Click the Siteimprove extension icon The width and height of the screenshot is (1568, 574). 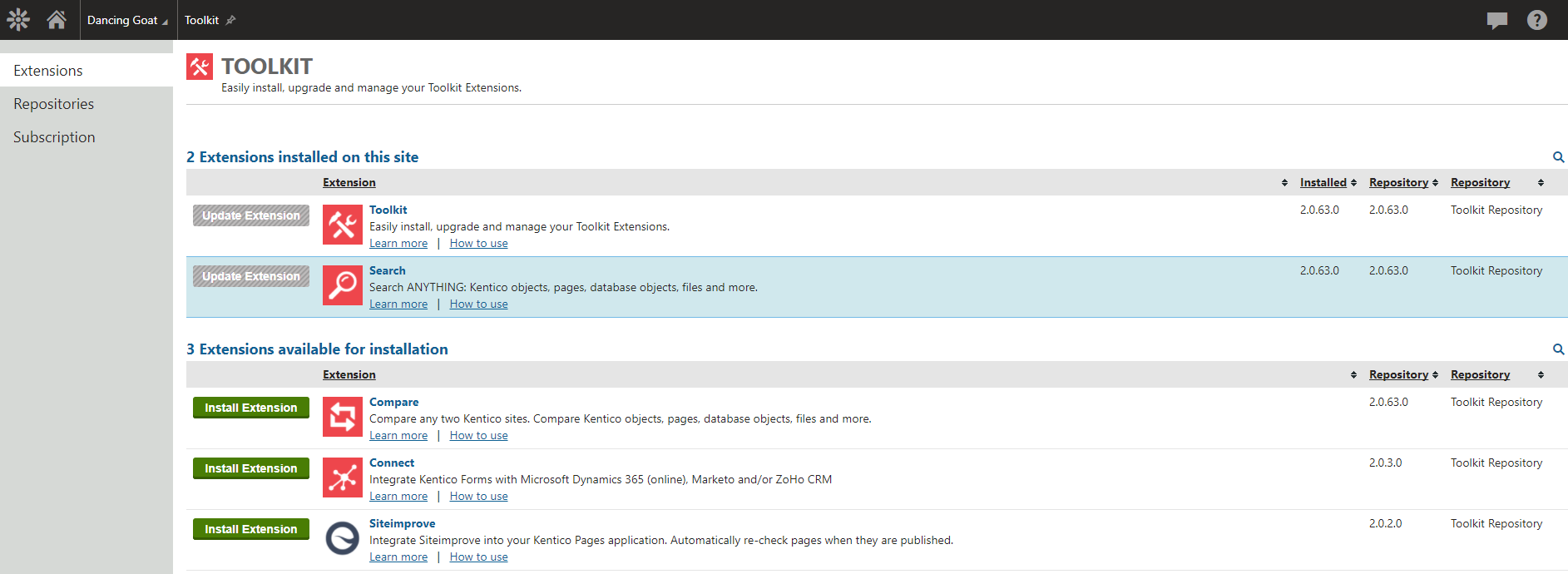point(343,538)
